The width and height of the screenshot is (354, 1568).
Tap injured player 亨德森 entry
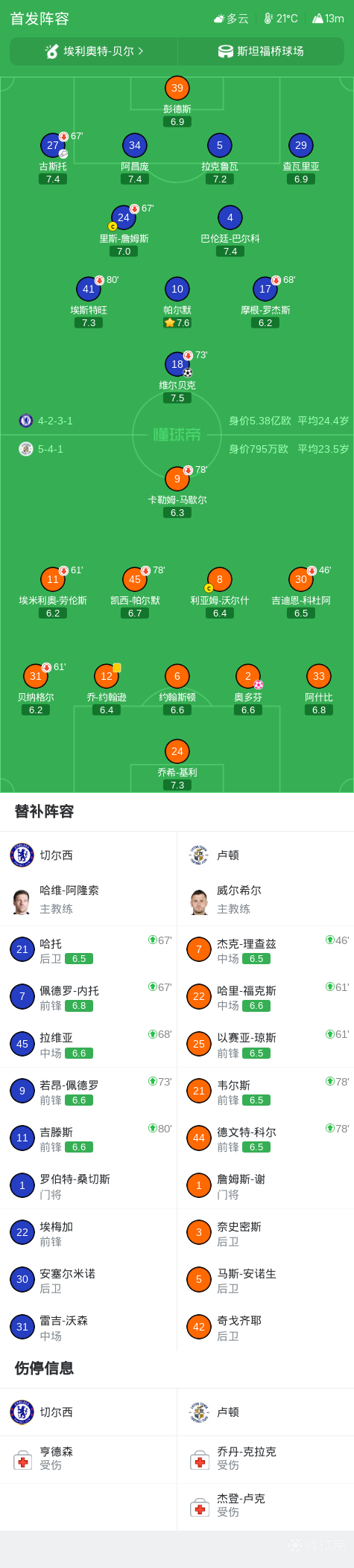[88, 1459]
